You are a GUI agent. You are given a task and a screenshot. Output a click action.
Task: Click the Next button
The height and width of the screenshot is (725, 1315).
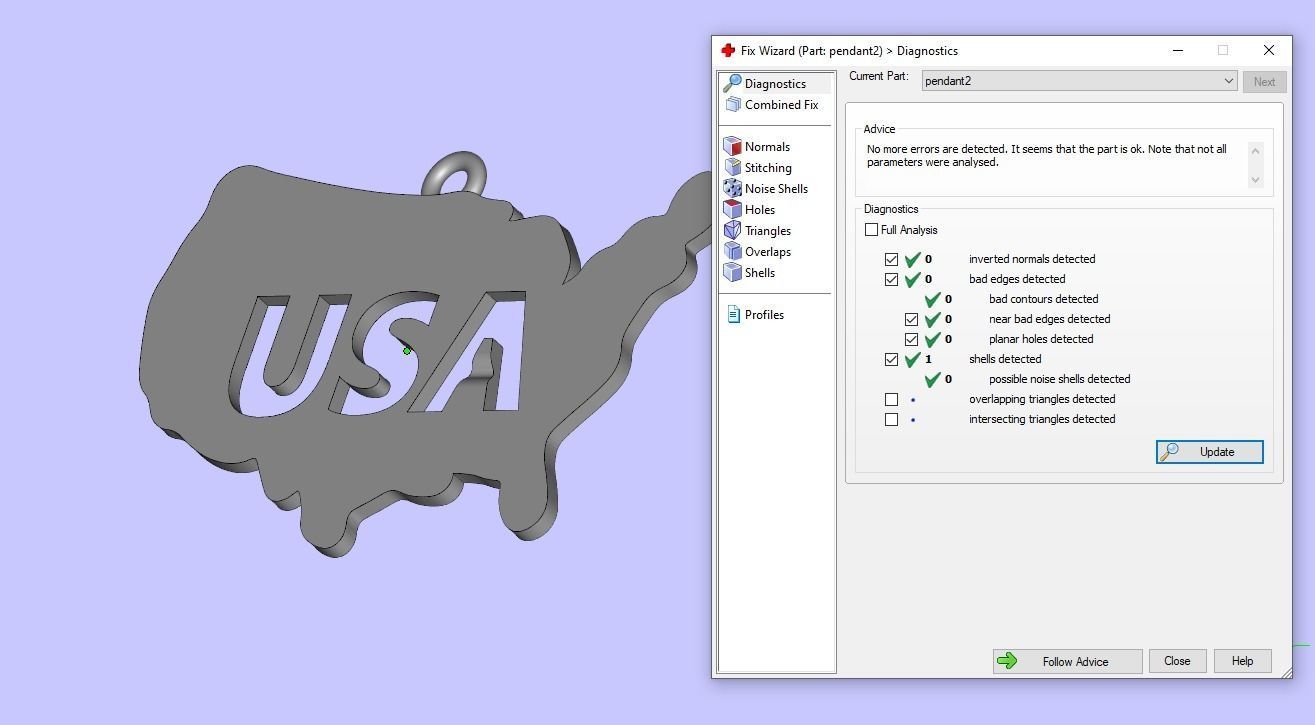(x=1264, y=82)
